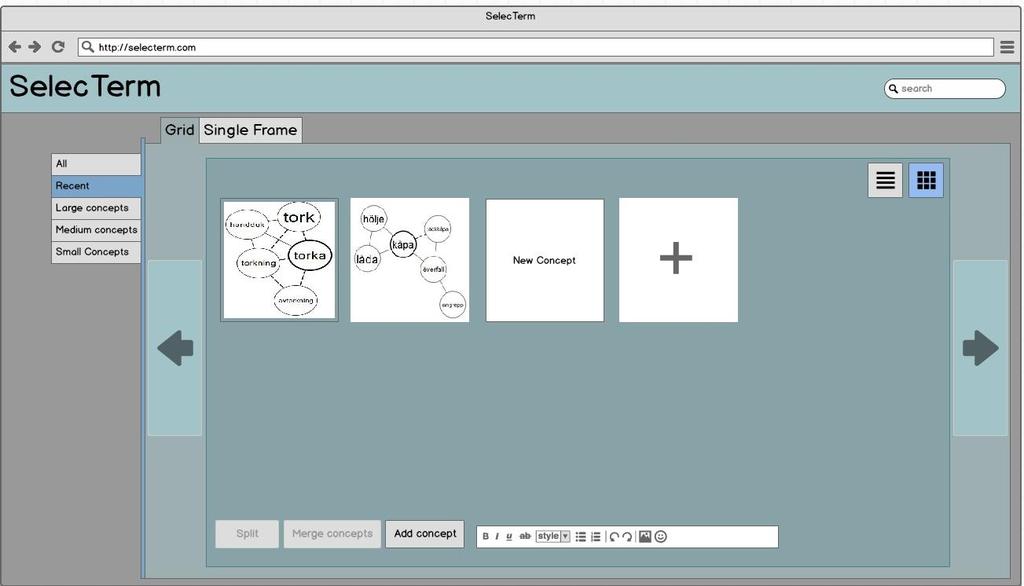Click the SelecTerm logo title
This screenshot has height=586, width=1024.
(85, 86)
